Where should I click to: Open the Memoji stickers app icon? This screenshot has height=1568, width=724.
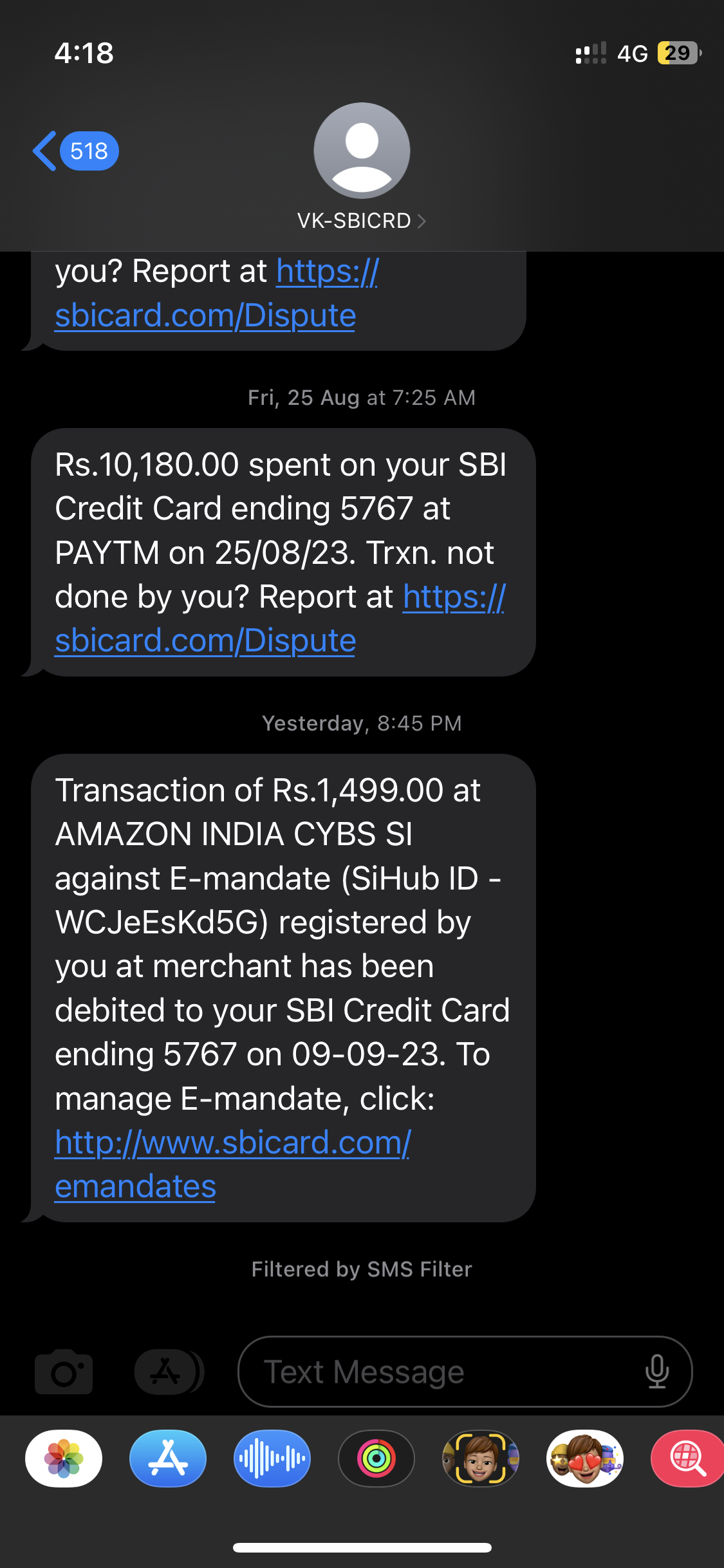[585, 1459]
